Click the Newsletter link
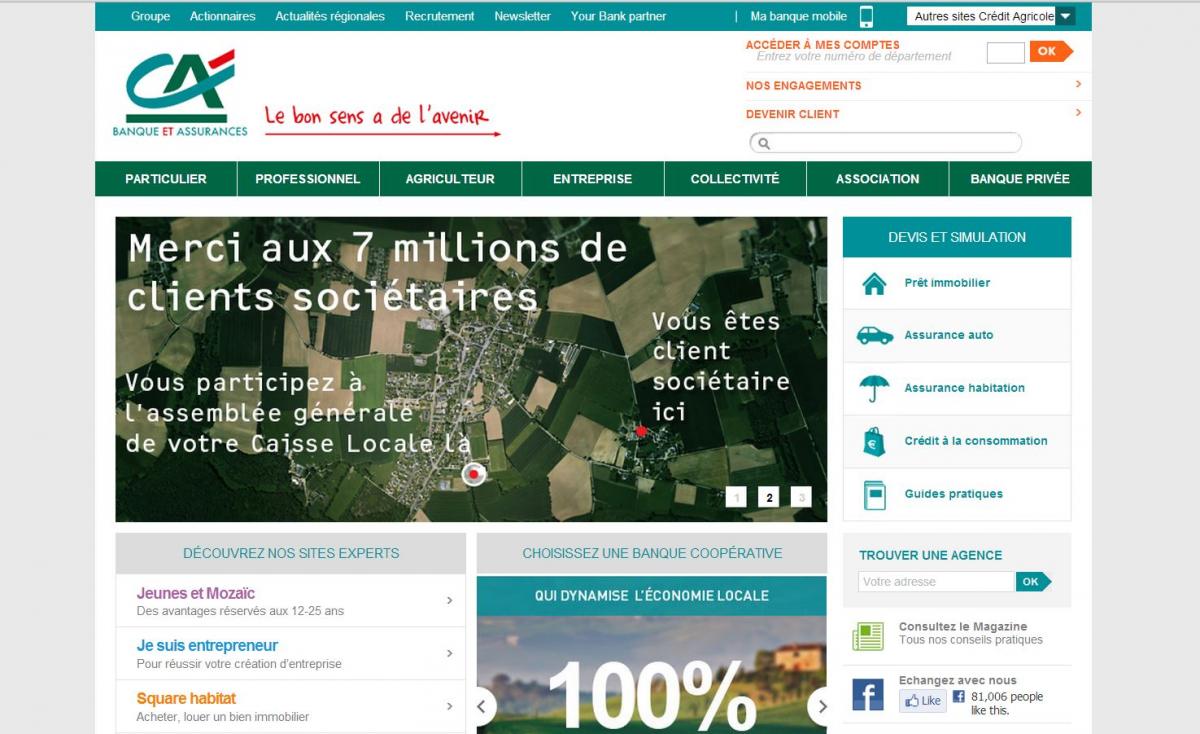Viewport: 1200px width, 734px height. (522, 16)
